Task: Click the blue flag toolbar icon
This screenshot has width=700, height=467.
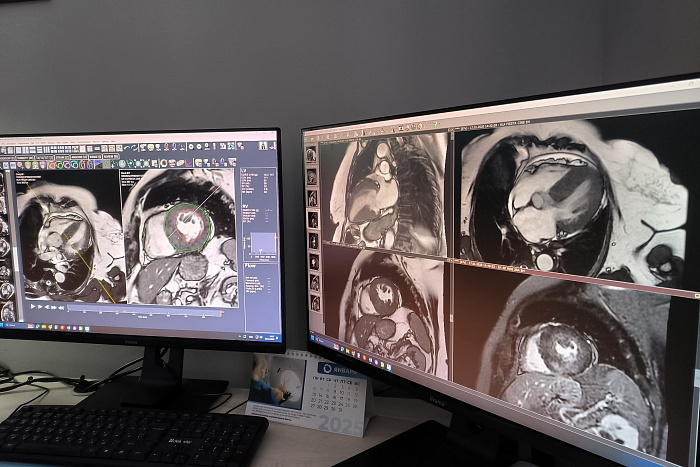Action: (x=98, y=164)
